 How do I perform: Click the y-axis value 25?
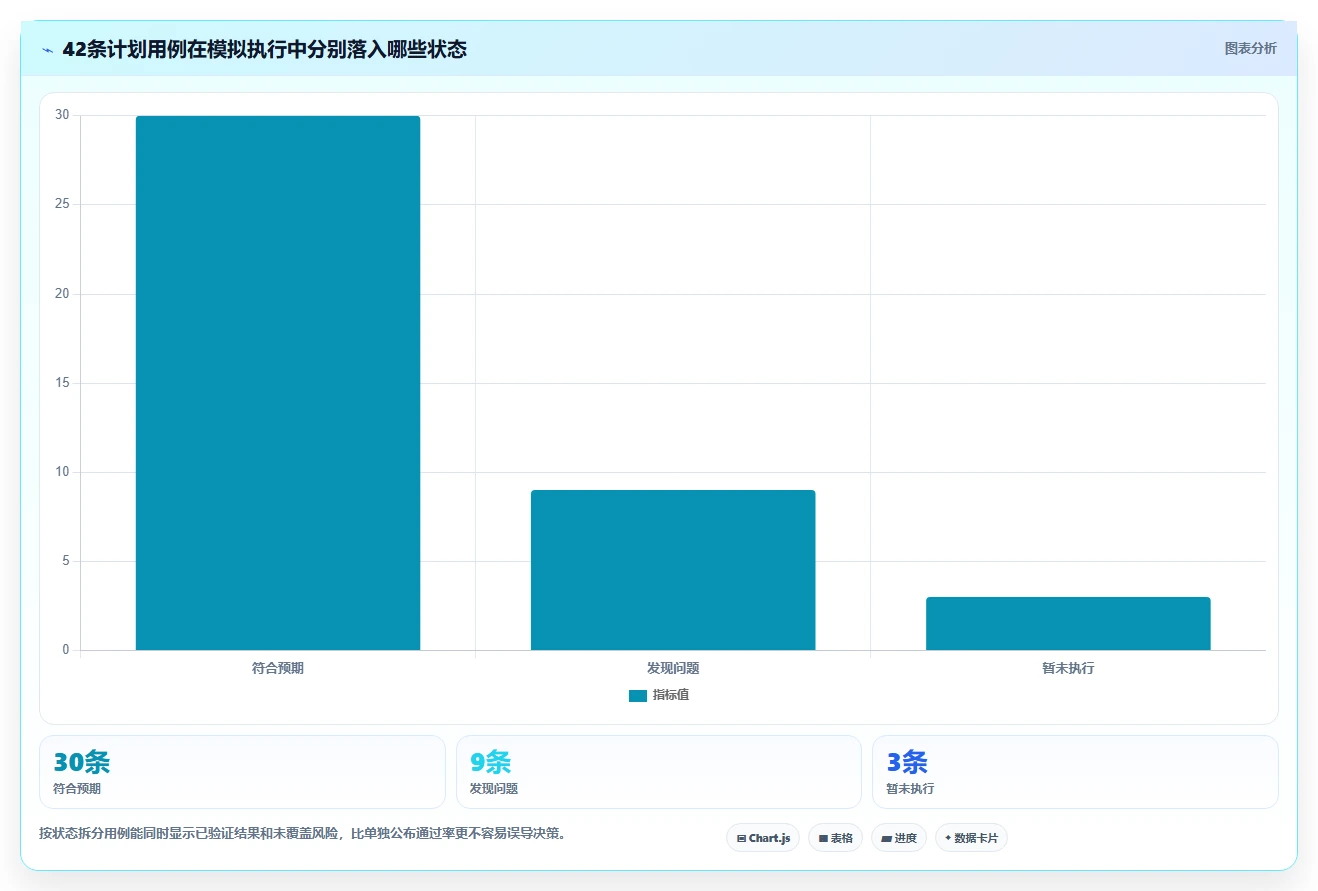coord(63,204)
